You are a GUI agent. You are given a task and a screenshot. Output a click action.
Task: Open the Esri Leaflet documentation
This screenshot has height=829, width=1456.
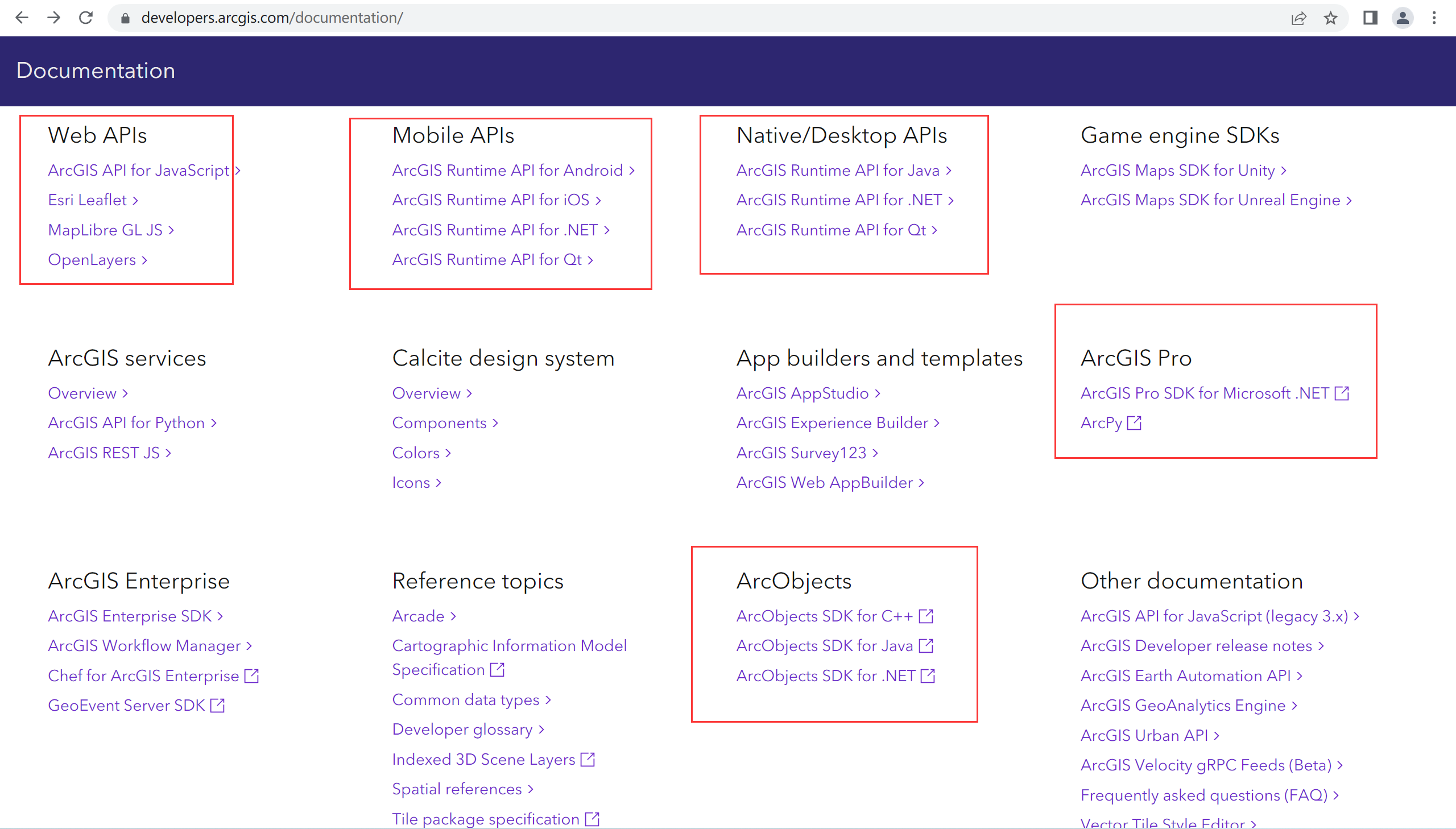(x=93, y=200)
